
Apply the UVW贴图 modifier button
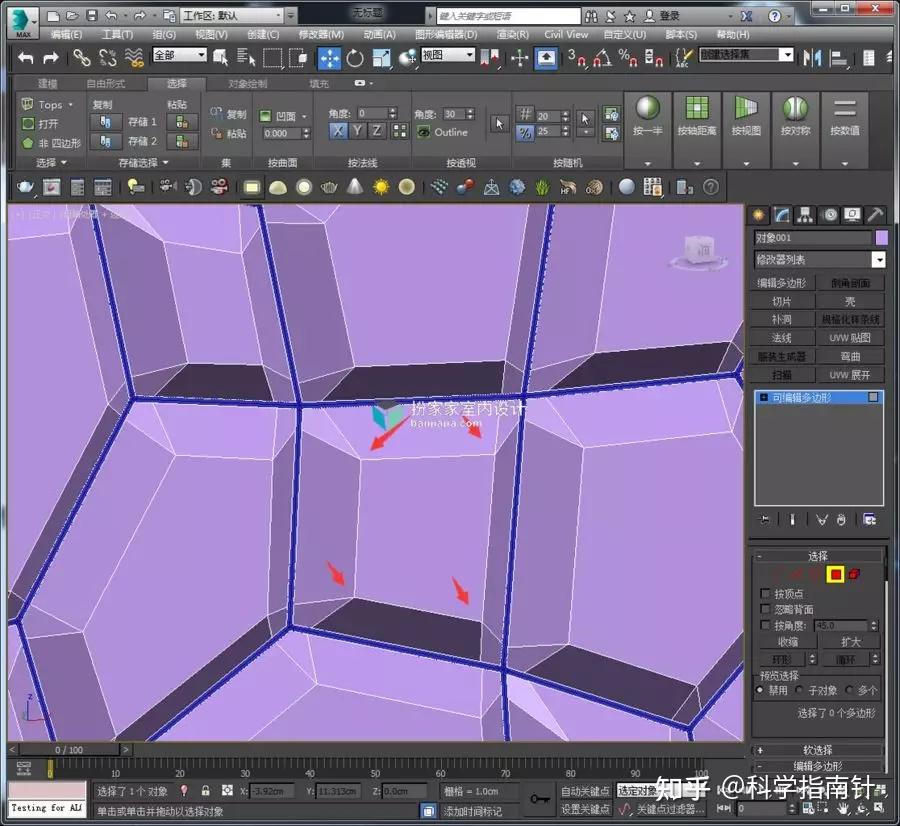851,337
